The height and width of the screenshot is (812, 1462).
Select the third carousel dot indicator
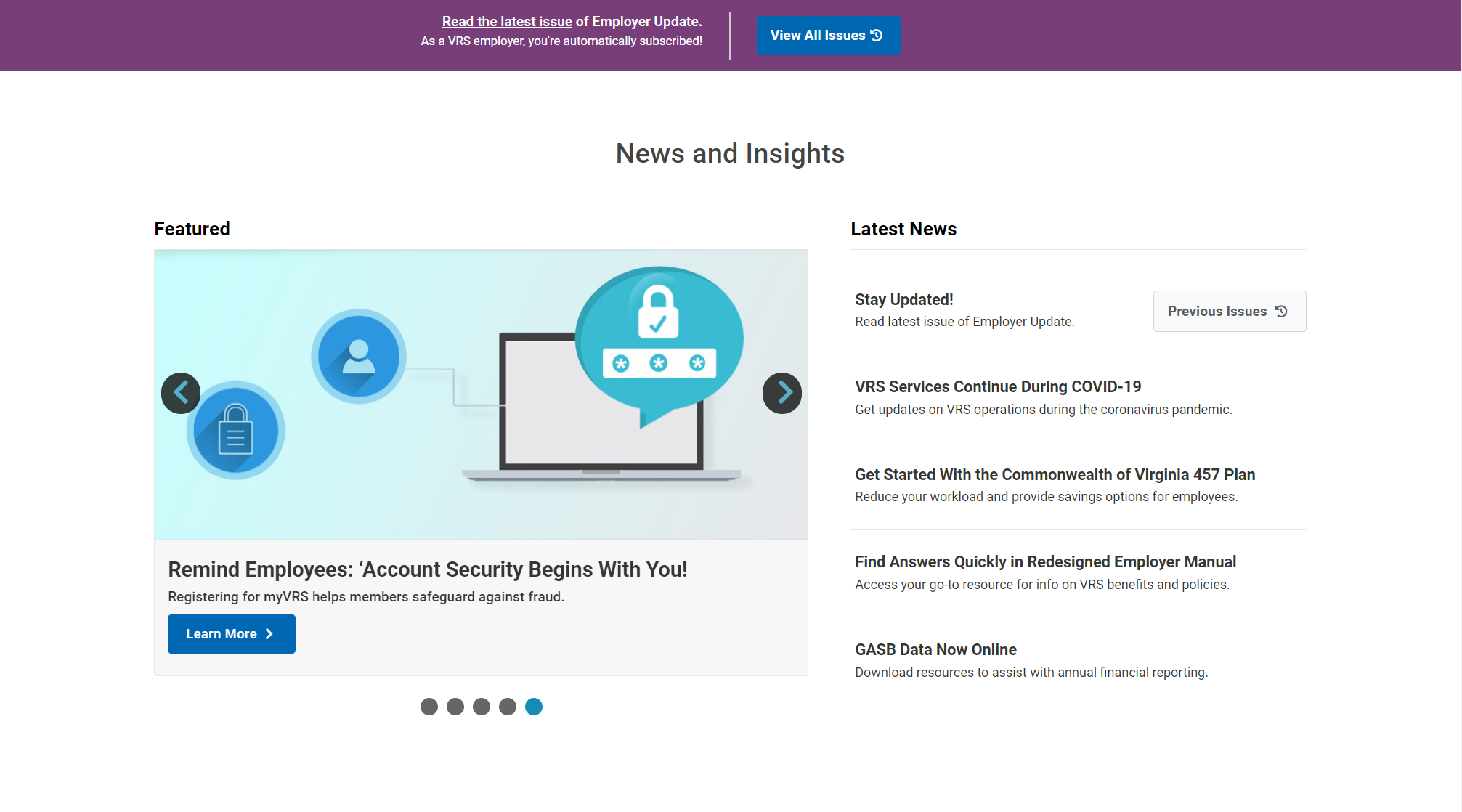[x=482, y=707]
